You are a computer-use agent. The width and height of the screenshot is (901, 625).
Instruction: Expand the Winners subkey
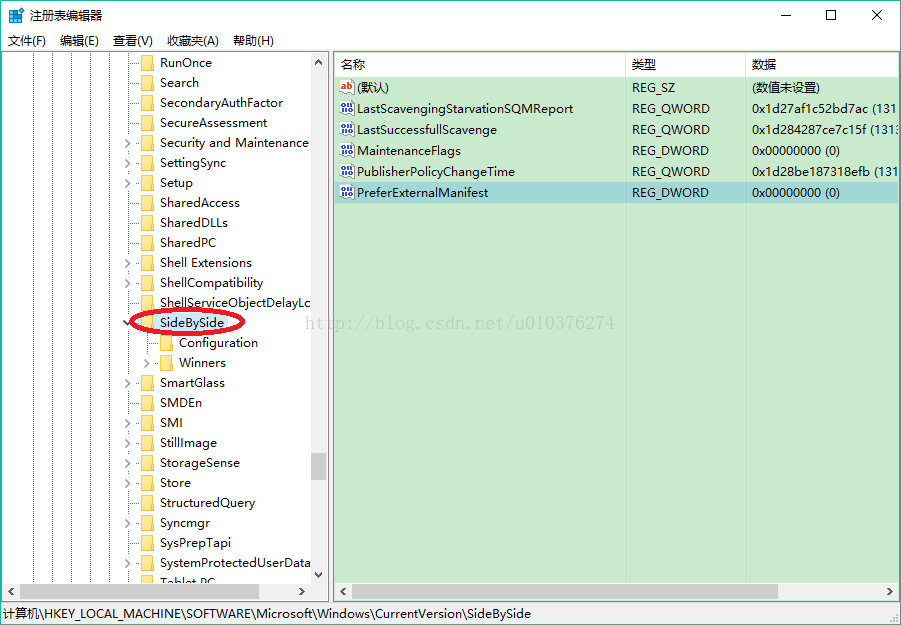click(147, 363)
